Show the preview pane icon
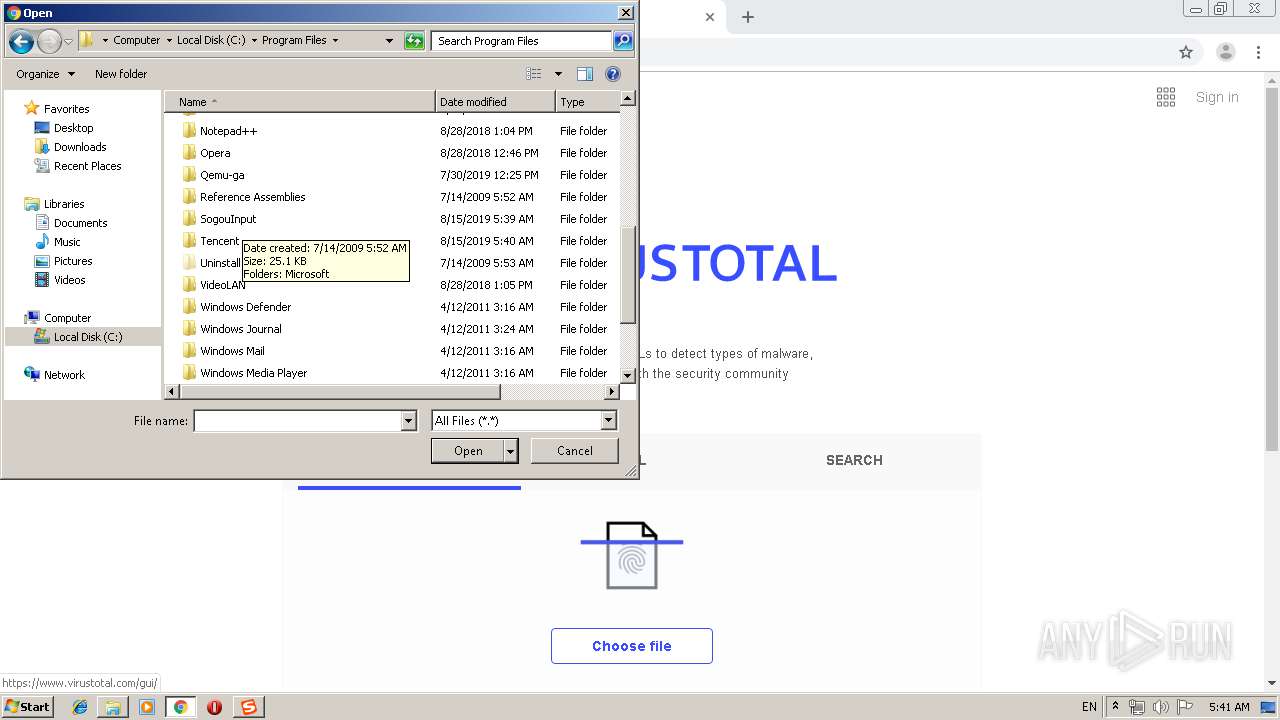This screenshot has height=720, width=1280. click(585, 74)
